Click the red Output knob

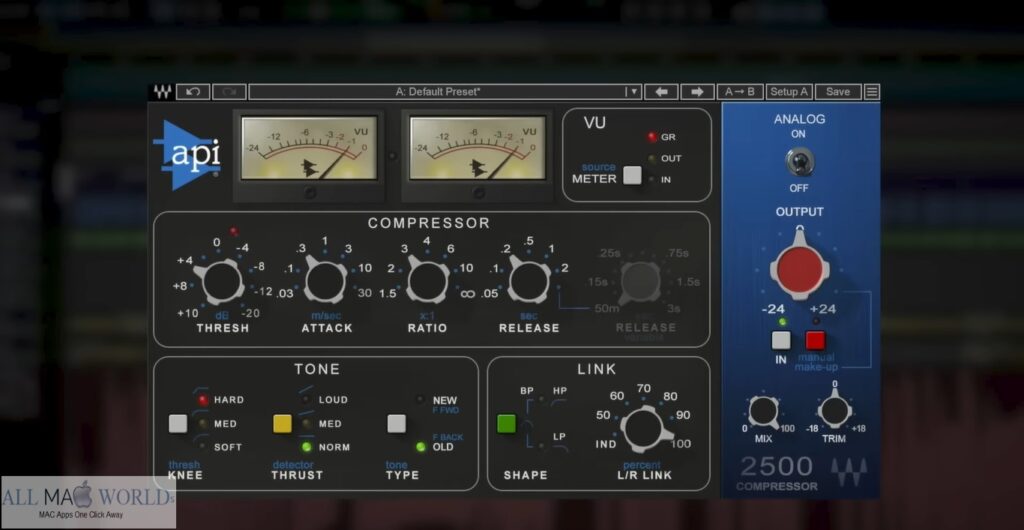(x=799, y=267)
